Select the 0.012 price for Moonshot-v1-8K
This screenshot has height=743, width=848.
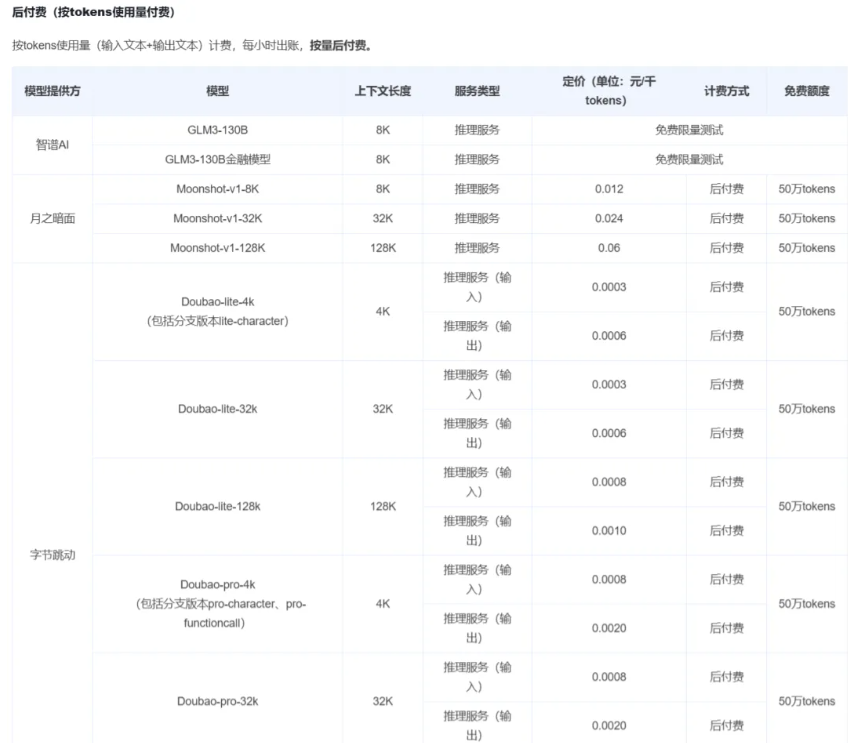point(610,188)
